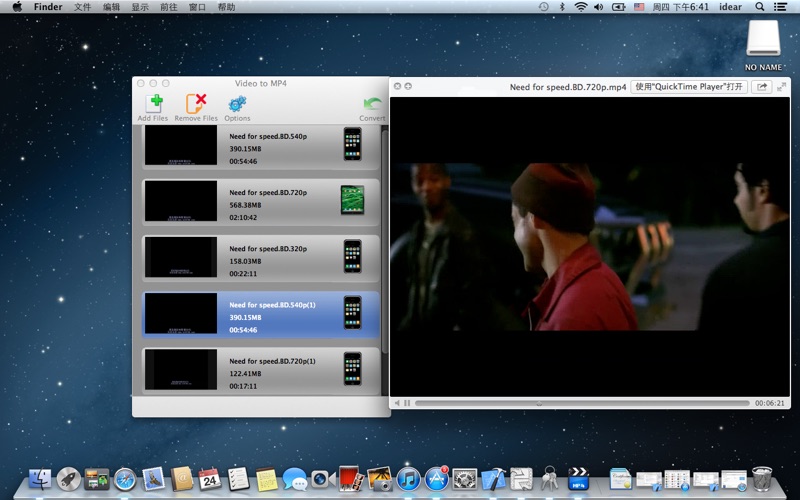Open the 前往 menu

(x=168, y=7)
